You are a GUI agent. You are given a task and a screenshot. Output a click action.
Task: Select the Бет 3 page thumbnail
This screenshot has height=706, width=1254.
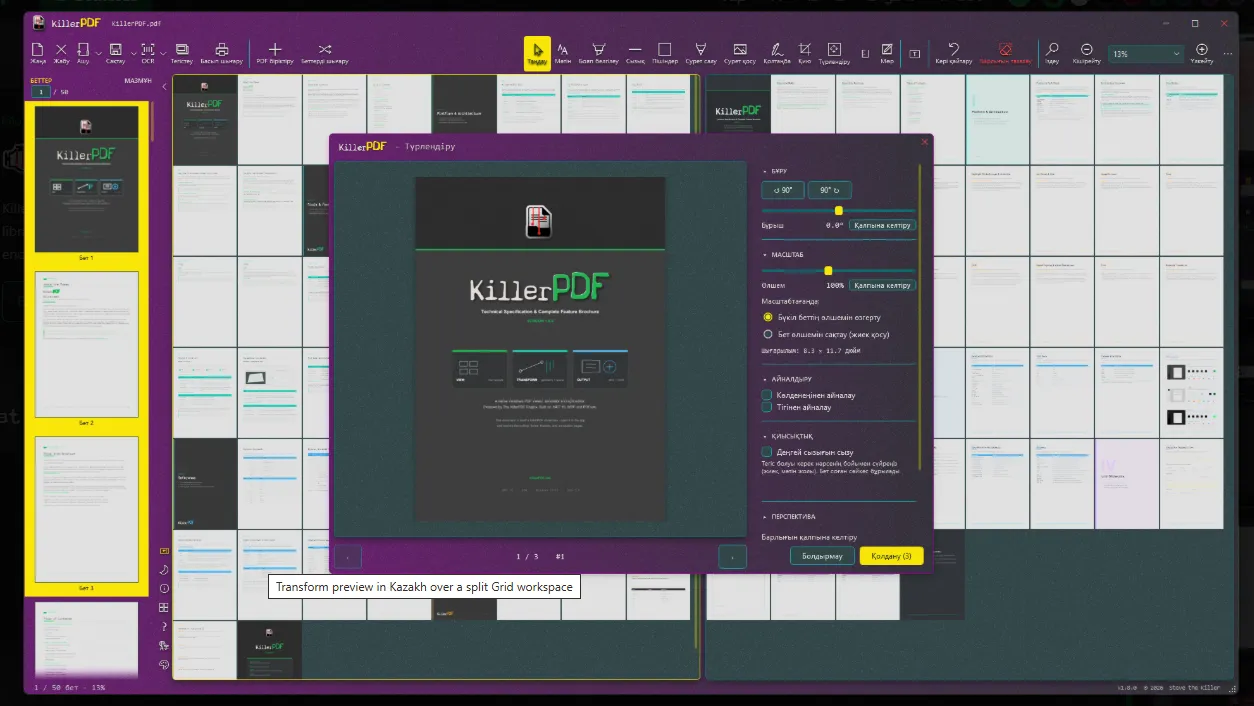coord(86,510)
